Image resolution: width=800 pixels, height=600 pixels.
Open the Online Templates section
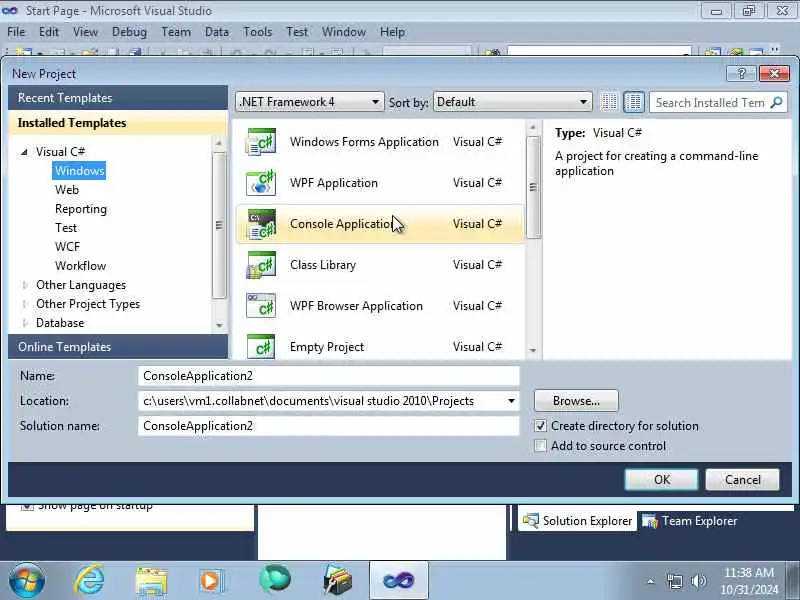point(118,347)
